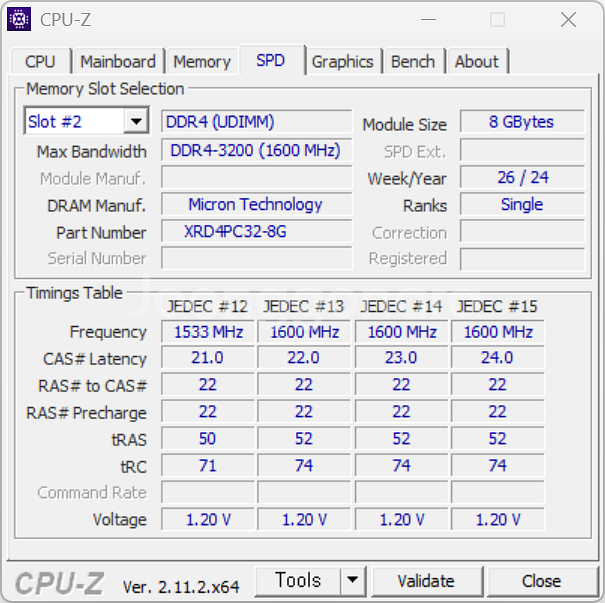
Task: Minimize the CPU-Z window
Action: [x=428, y=19]
